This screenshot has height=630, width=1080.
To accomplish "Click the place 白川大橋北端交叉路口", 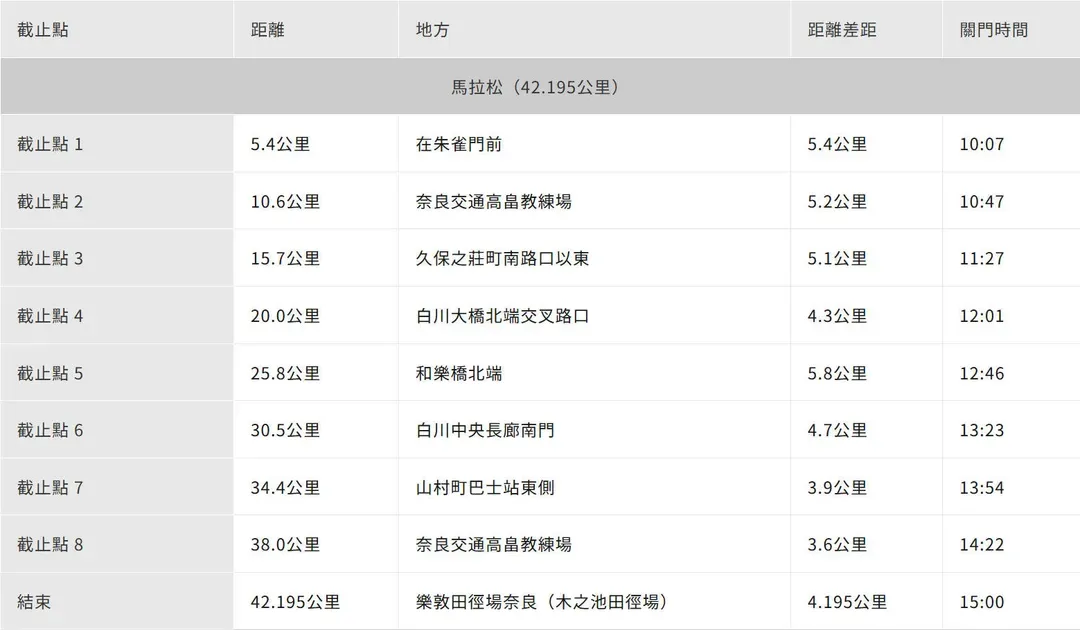I will pos(502,315).
